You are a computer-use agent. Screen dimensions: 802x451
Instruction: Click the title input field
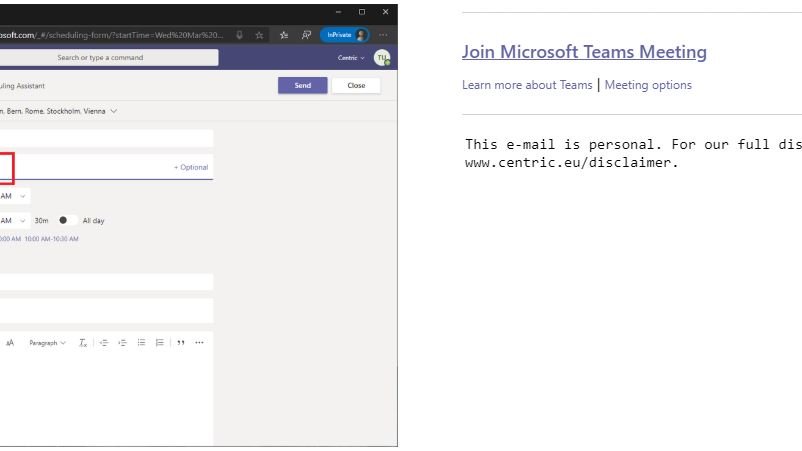[x=106, y=138]
